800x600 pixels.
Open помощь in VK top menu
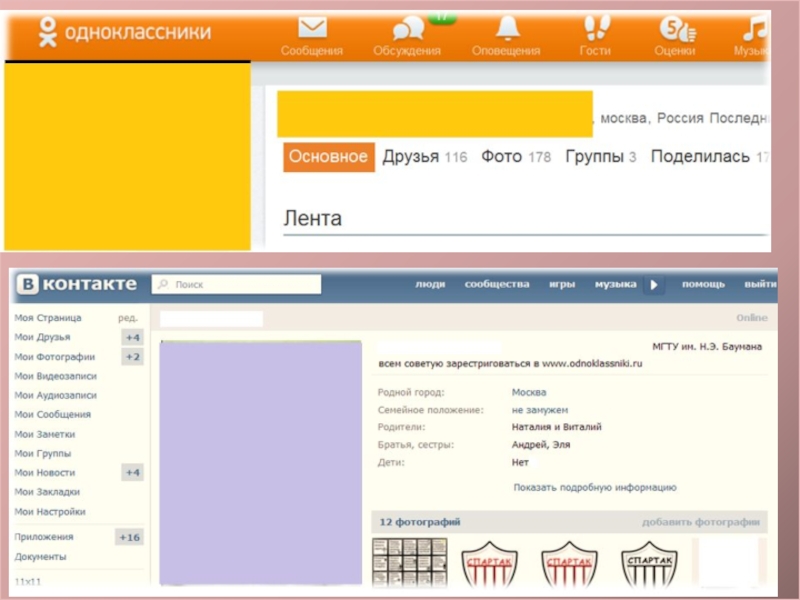(703, 284)
